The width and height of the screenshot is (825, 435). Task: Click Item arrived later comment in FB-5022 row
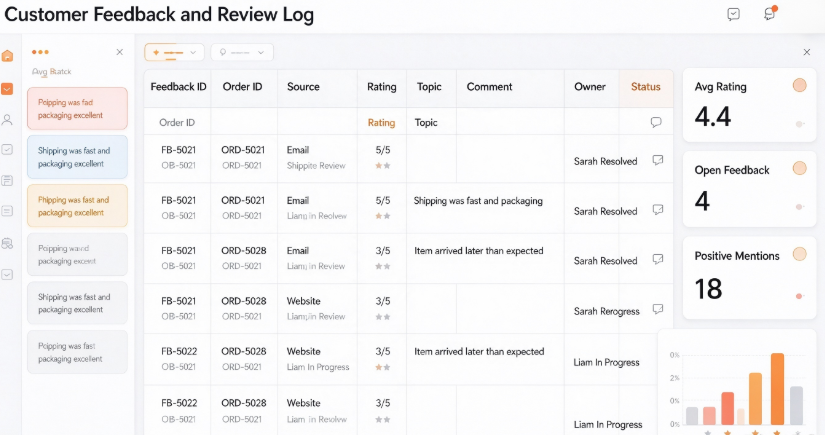tap(479, 351)
